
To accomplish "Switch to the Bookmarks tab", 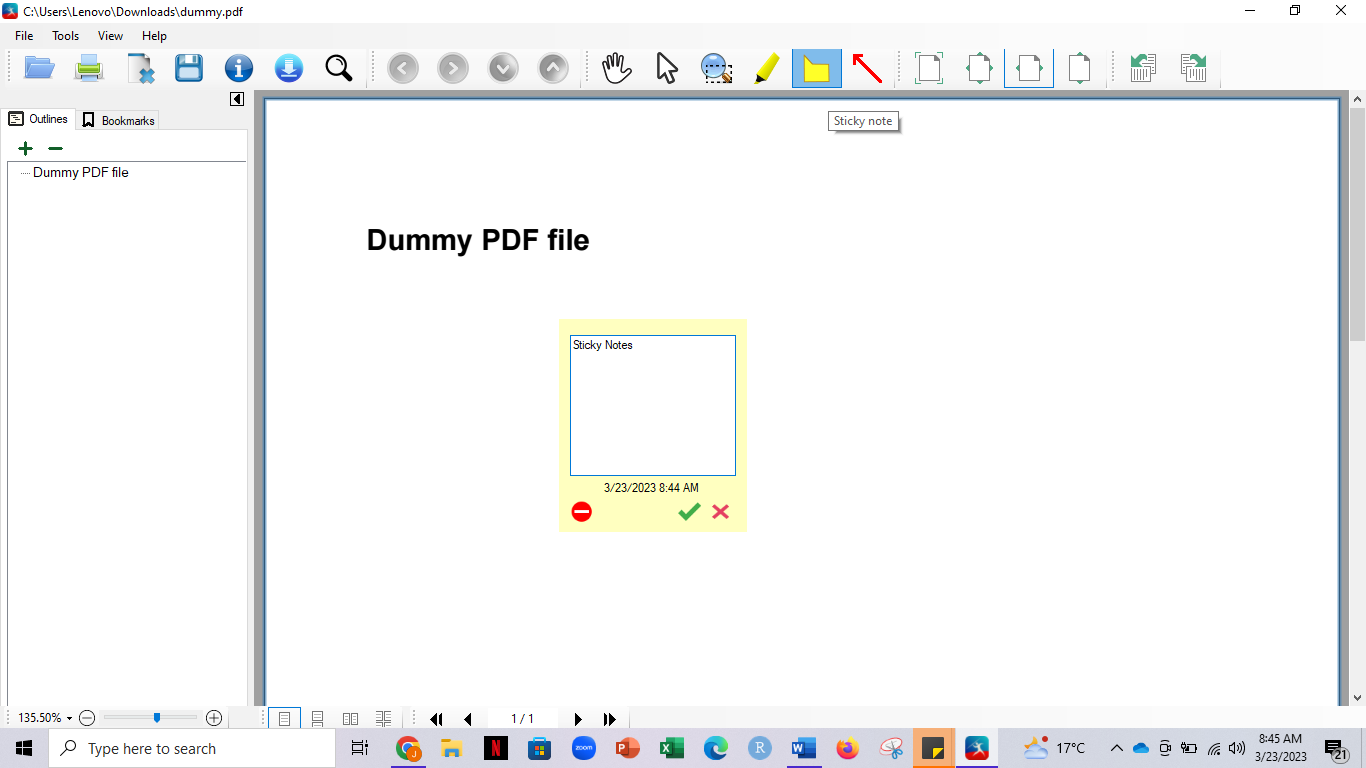I will (x=118, y=120).
